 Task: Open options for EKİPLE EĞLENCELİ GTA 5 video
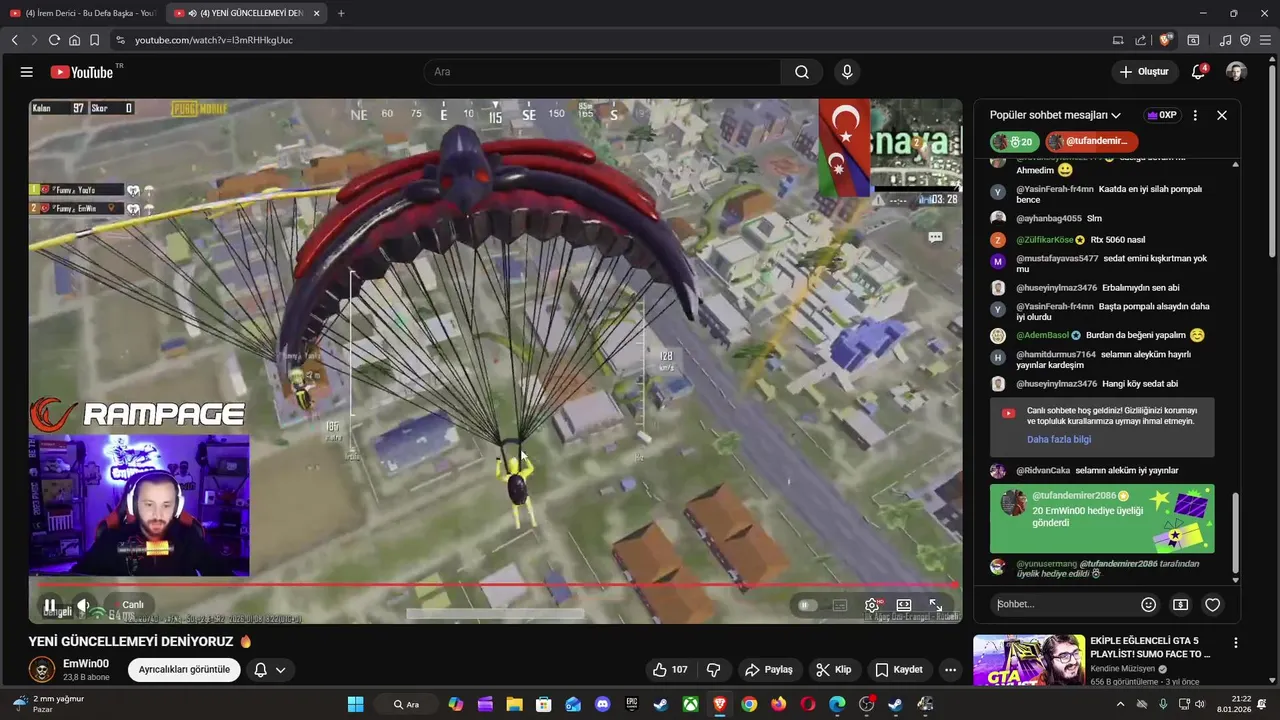[1236, 643]
